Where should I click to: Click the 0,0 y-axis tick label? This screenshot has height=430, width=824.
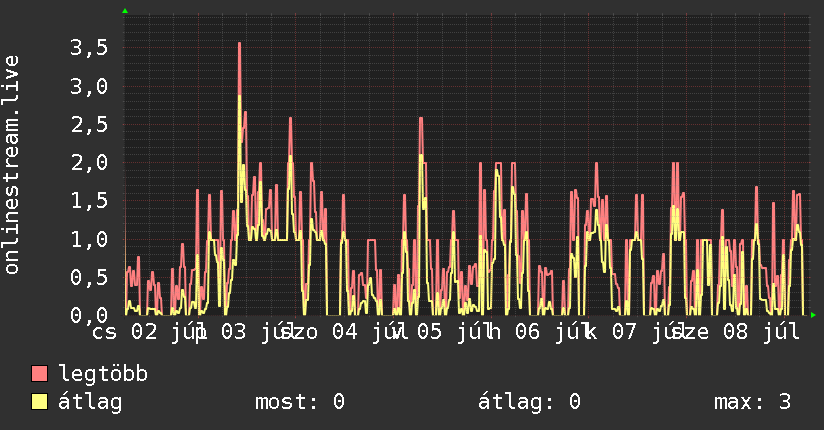[x=89, y=315]
